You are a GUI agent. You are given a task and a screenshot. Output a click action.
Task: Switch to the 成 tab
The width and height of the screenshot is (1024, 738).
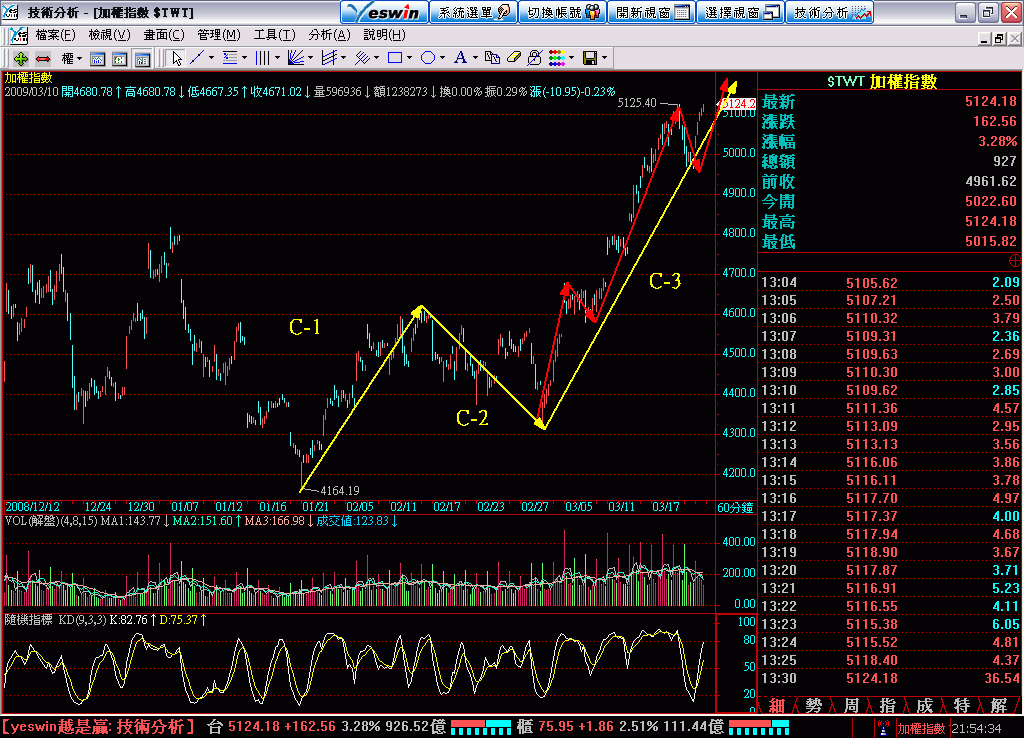click(x=925, y=705)
